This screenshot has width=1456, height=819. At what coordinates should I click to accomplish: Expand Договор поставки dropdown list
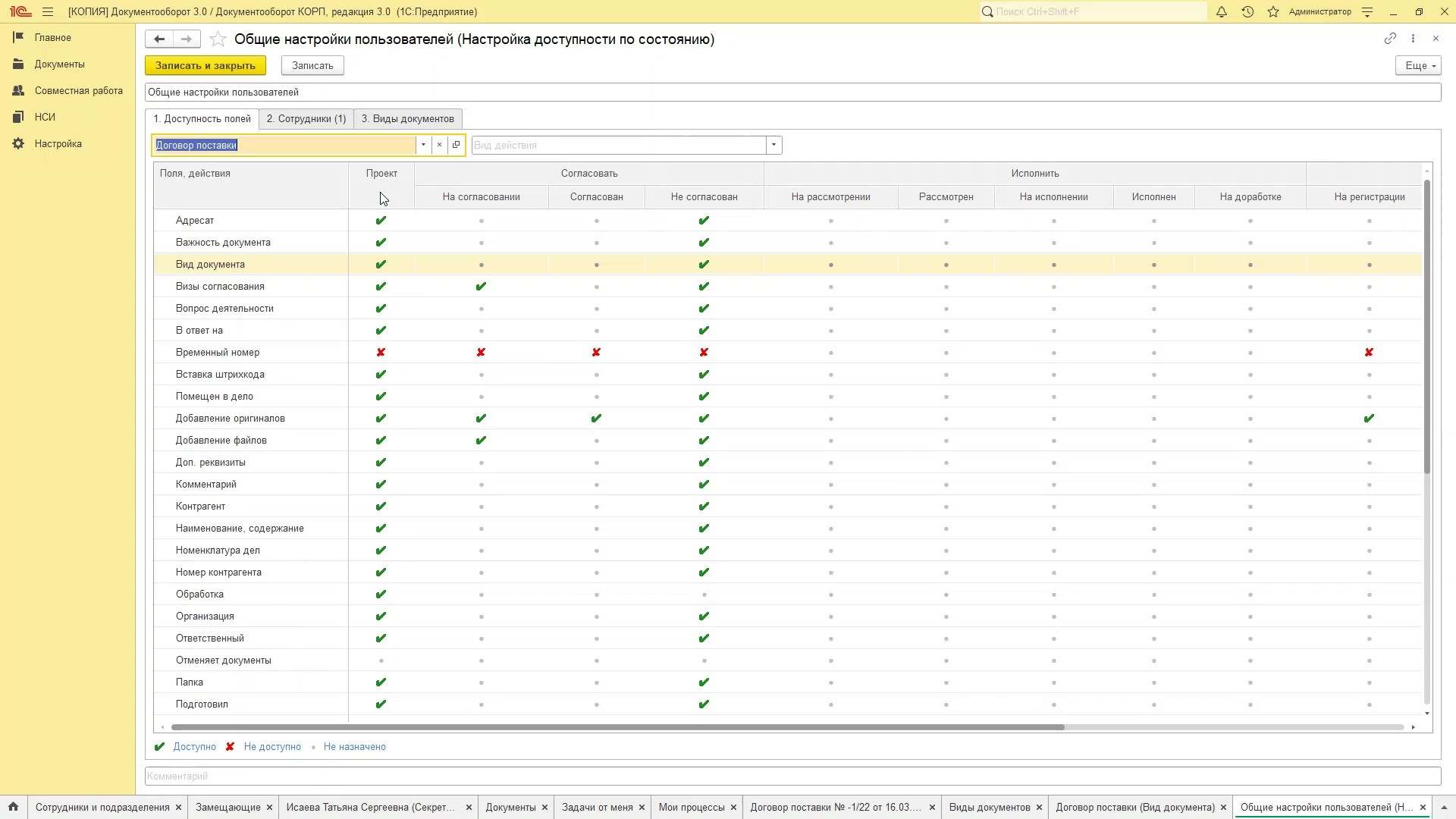tap(423, 145)
